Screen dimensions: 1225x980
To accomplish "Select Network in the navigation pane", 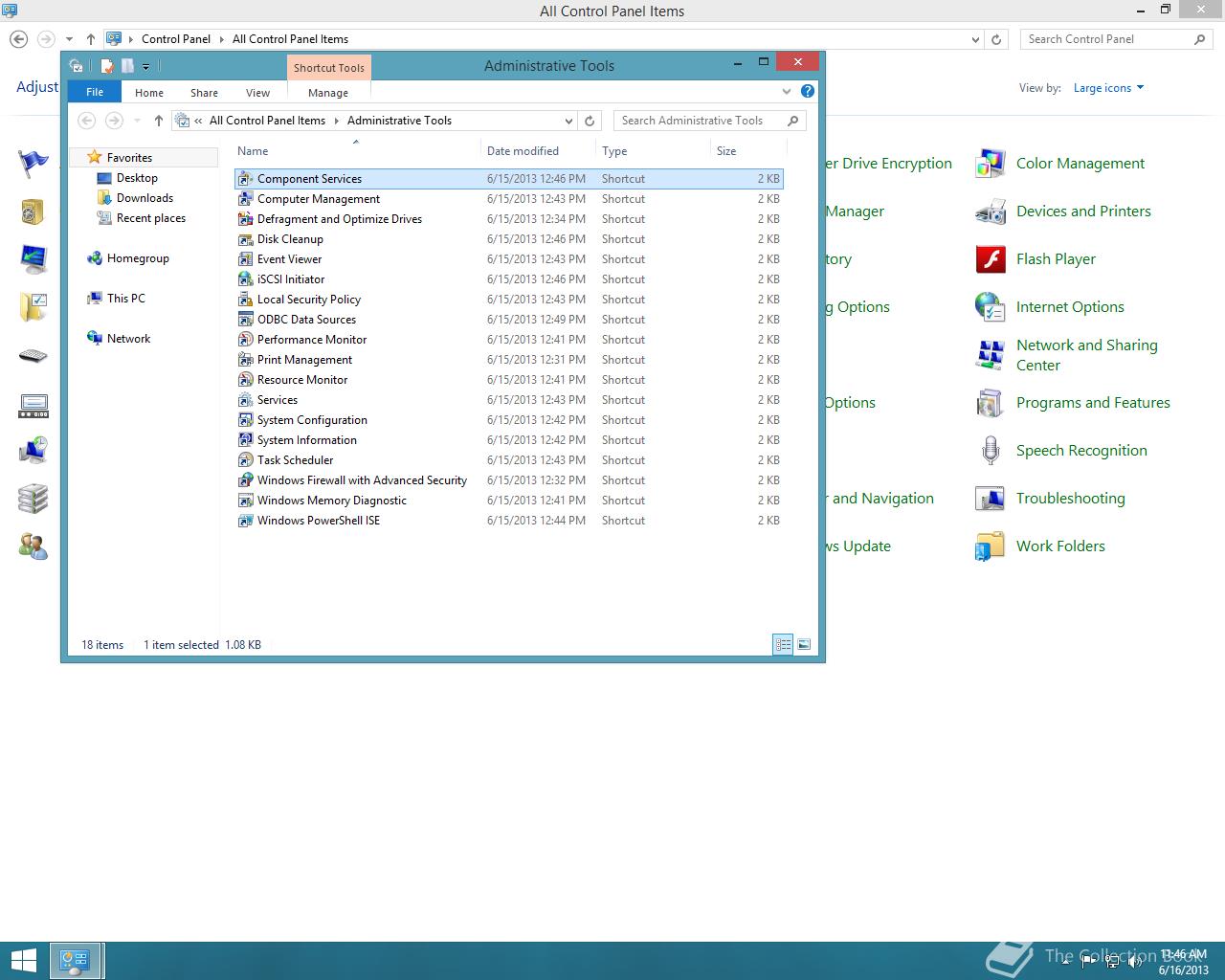I will (x=128, y=339).
